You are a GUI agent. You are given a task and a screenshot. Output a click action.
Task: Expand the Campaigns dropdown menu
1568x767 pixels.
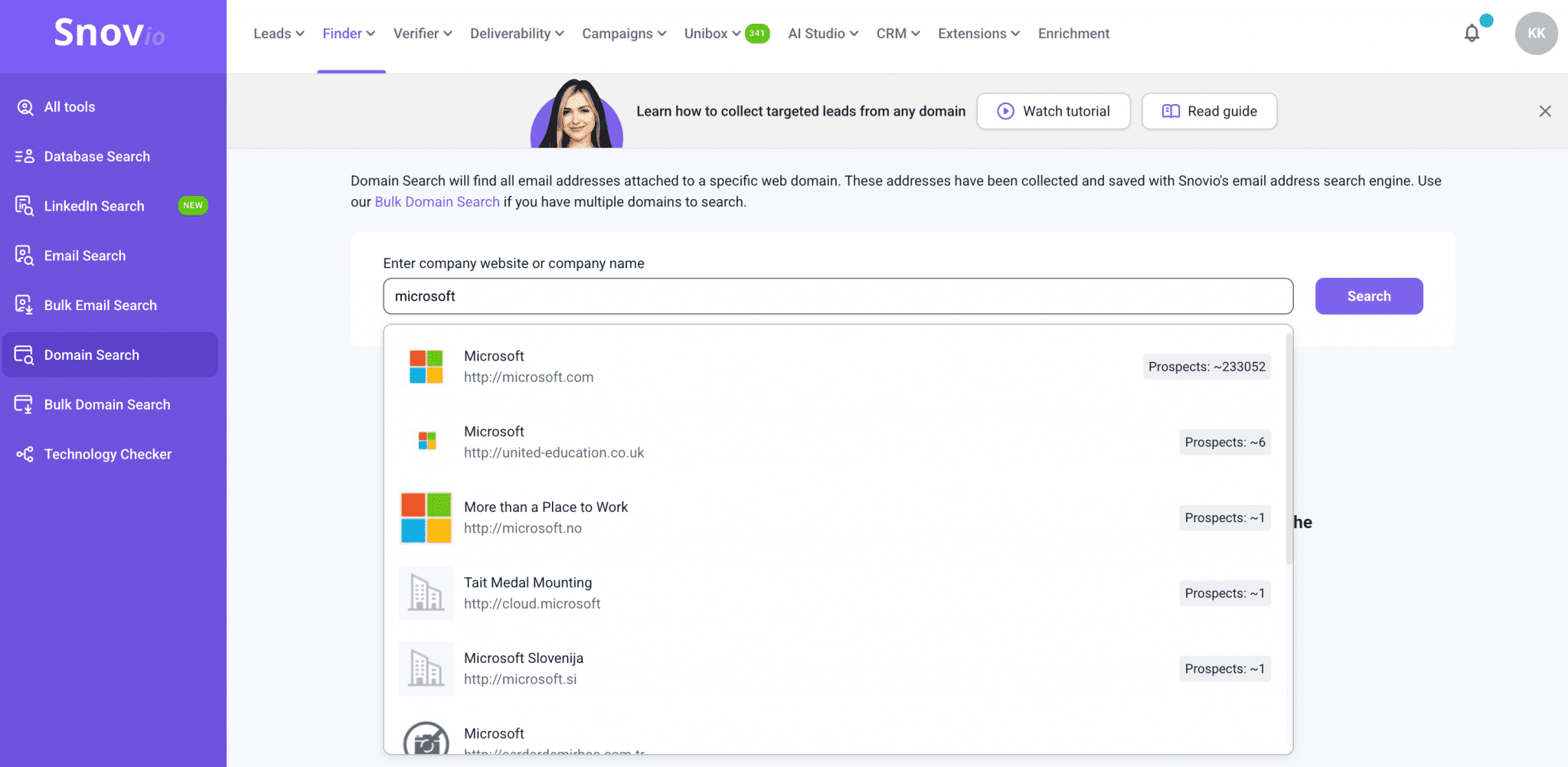623,34
